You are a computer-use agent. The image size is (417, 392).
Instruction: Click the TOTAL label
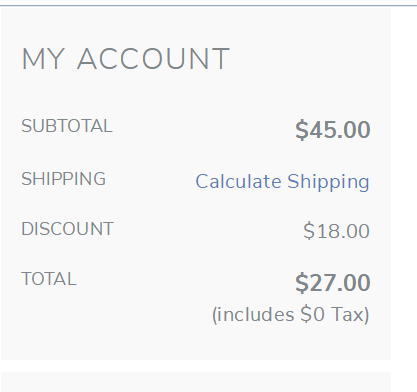49,279
